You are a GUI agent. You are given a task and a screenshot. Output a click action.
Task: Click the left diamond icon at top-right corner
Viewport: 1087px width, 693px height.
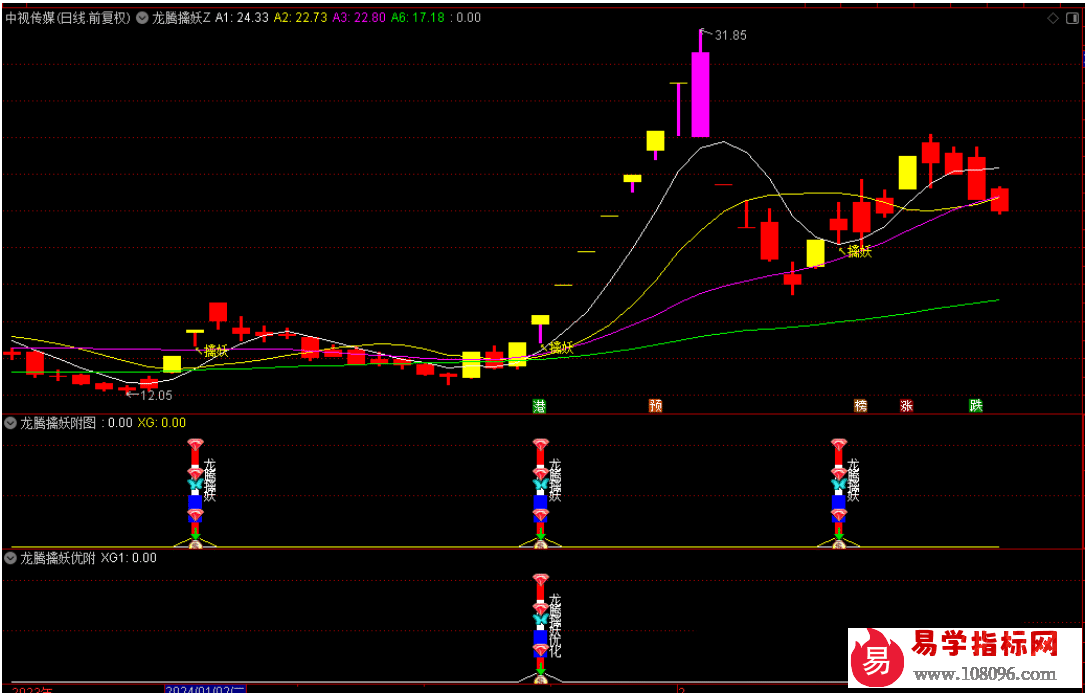pyautogui.click(x=1052, y=18)
